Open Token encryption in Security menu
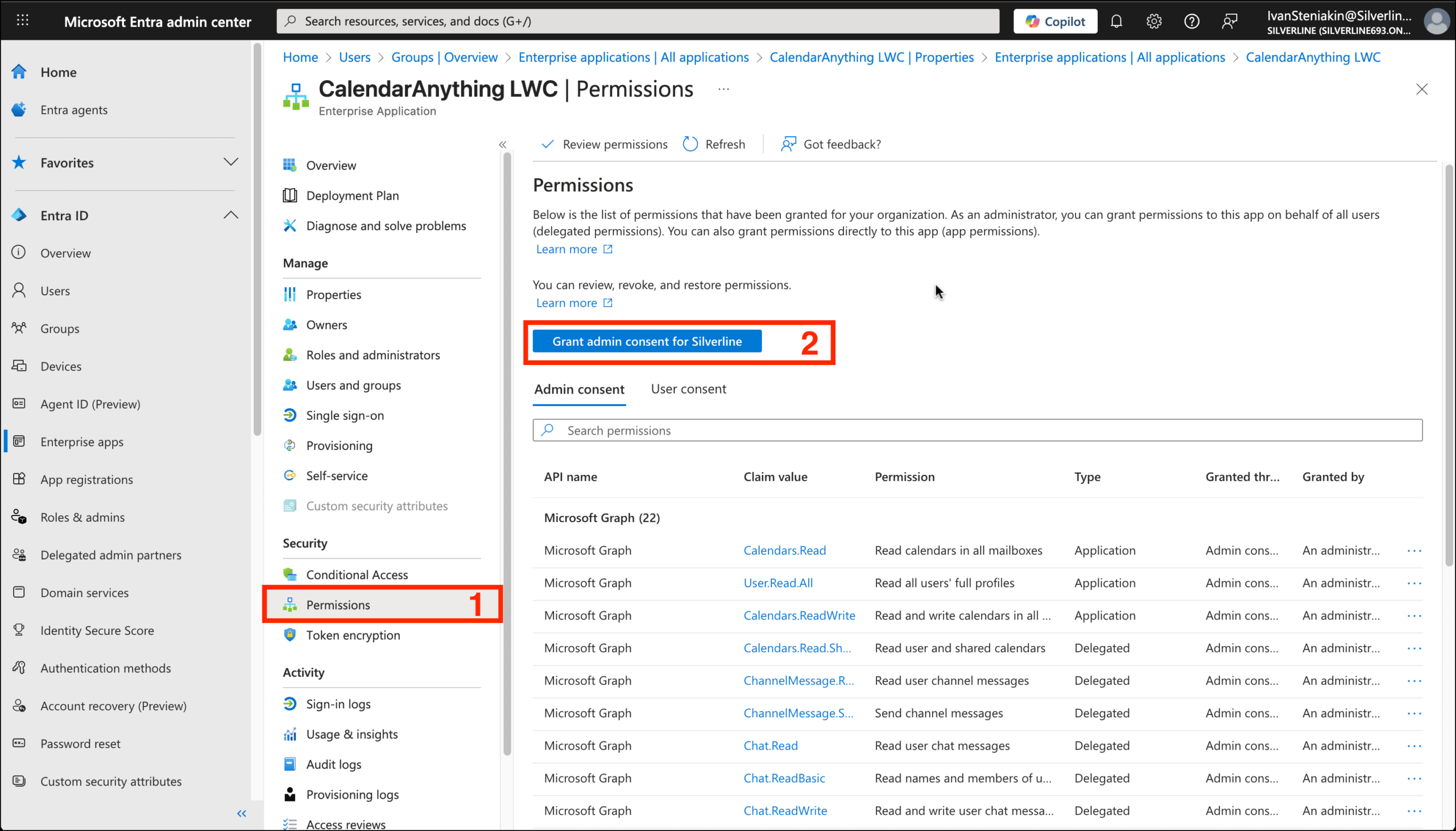The width and height of the screenshot is (1456, 831). (353, 635)
